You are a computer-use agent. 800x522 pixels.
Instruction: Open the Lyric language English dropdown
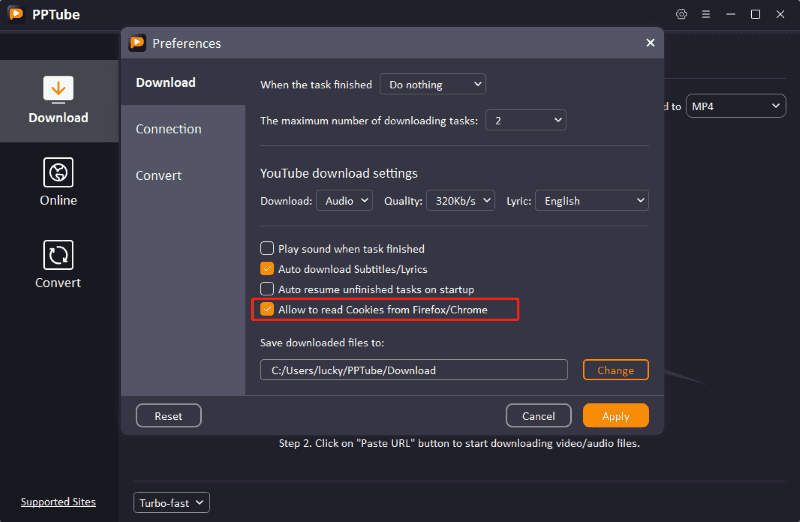click(592, 201)
